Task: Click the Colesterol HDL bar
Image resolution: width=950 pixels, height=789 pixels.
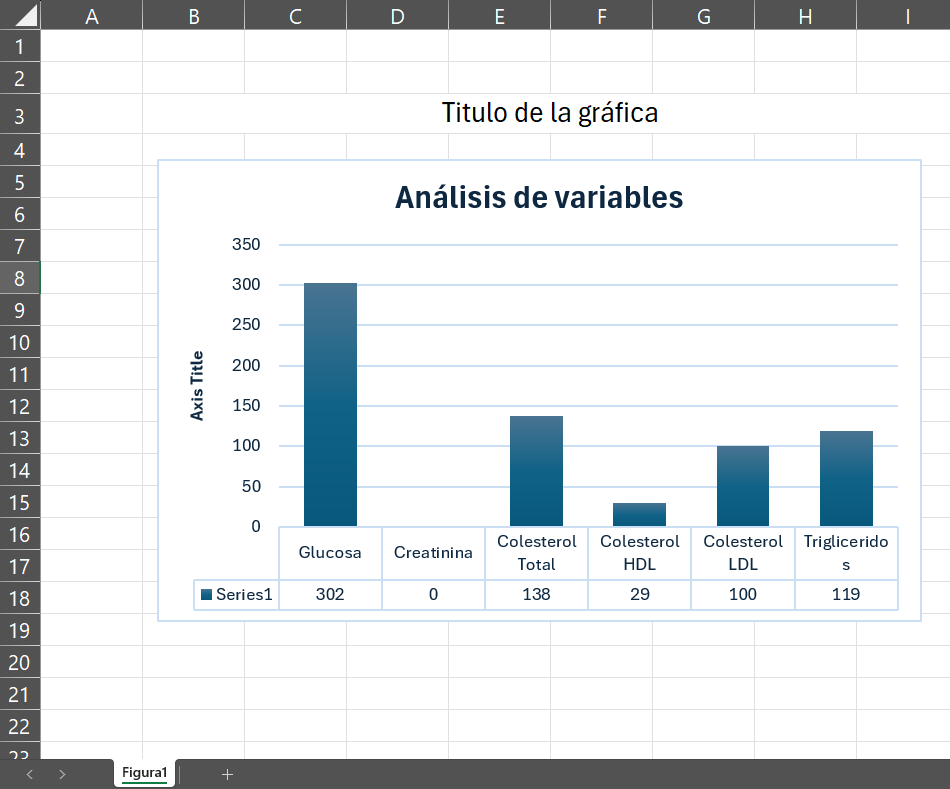Action: tap(639, 515)
